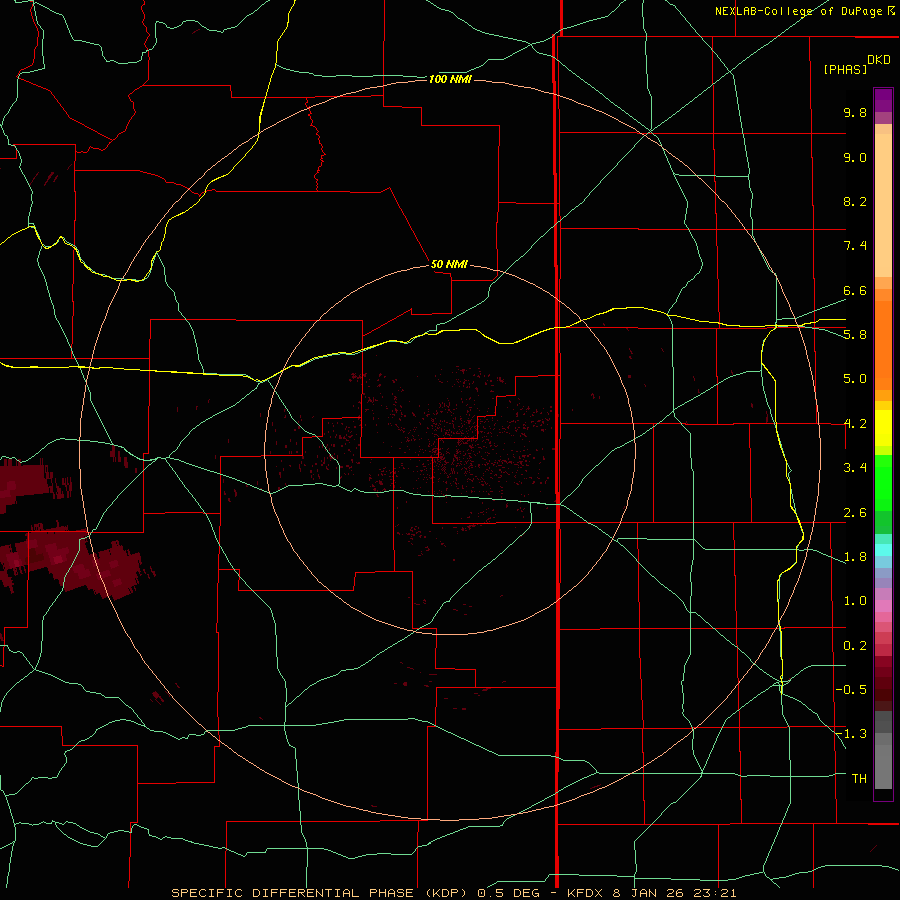Click the 6.6 value on the color scale

pos(855,290)
